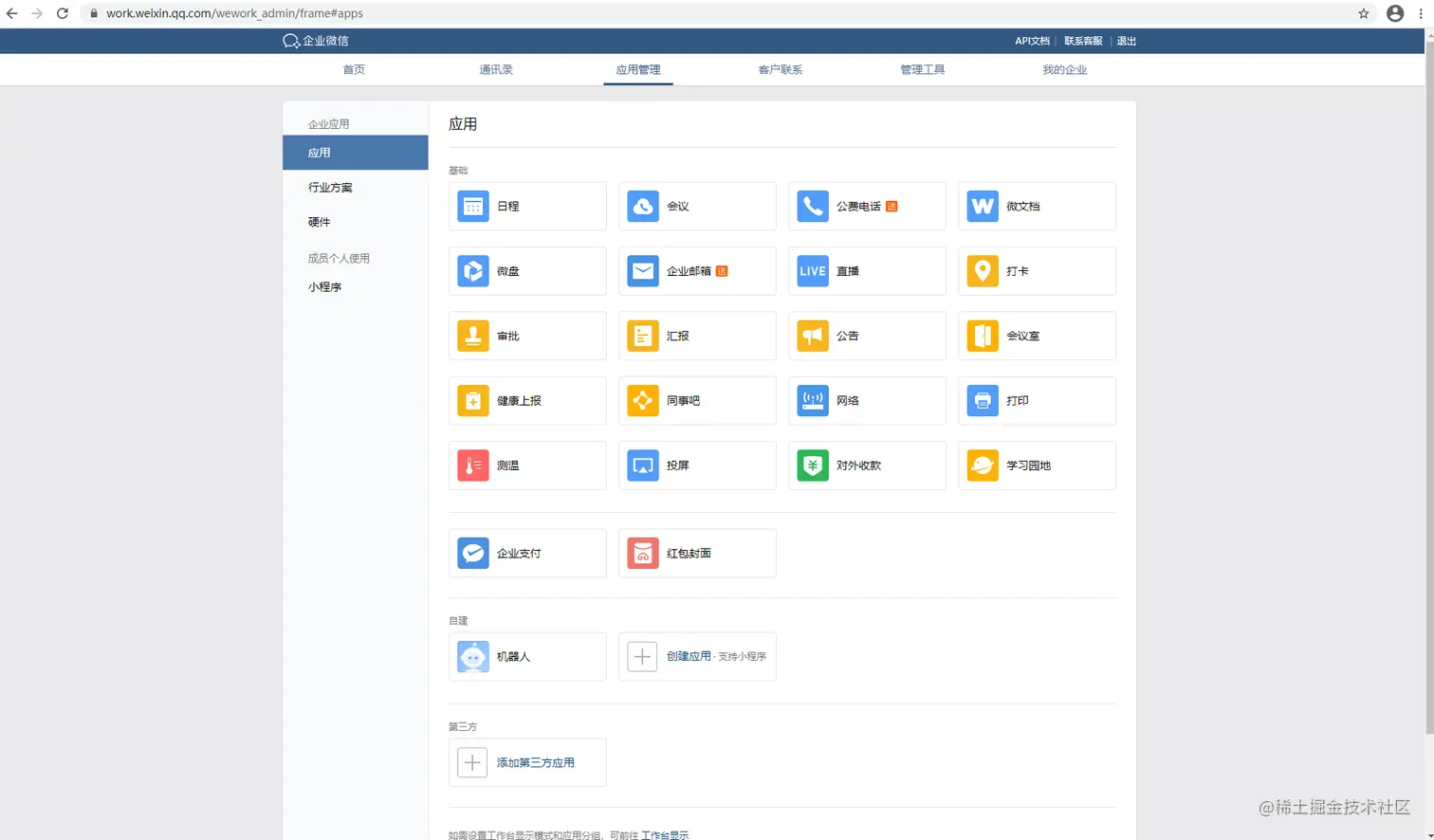
Task: Select the 健康上报 health report app
Action: [527, 400]
